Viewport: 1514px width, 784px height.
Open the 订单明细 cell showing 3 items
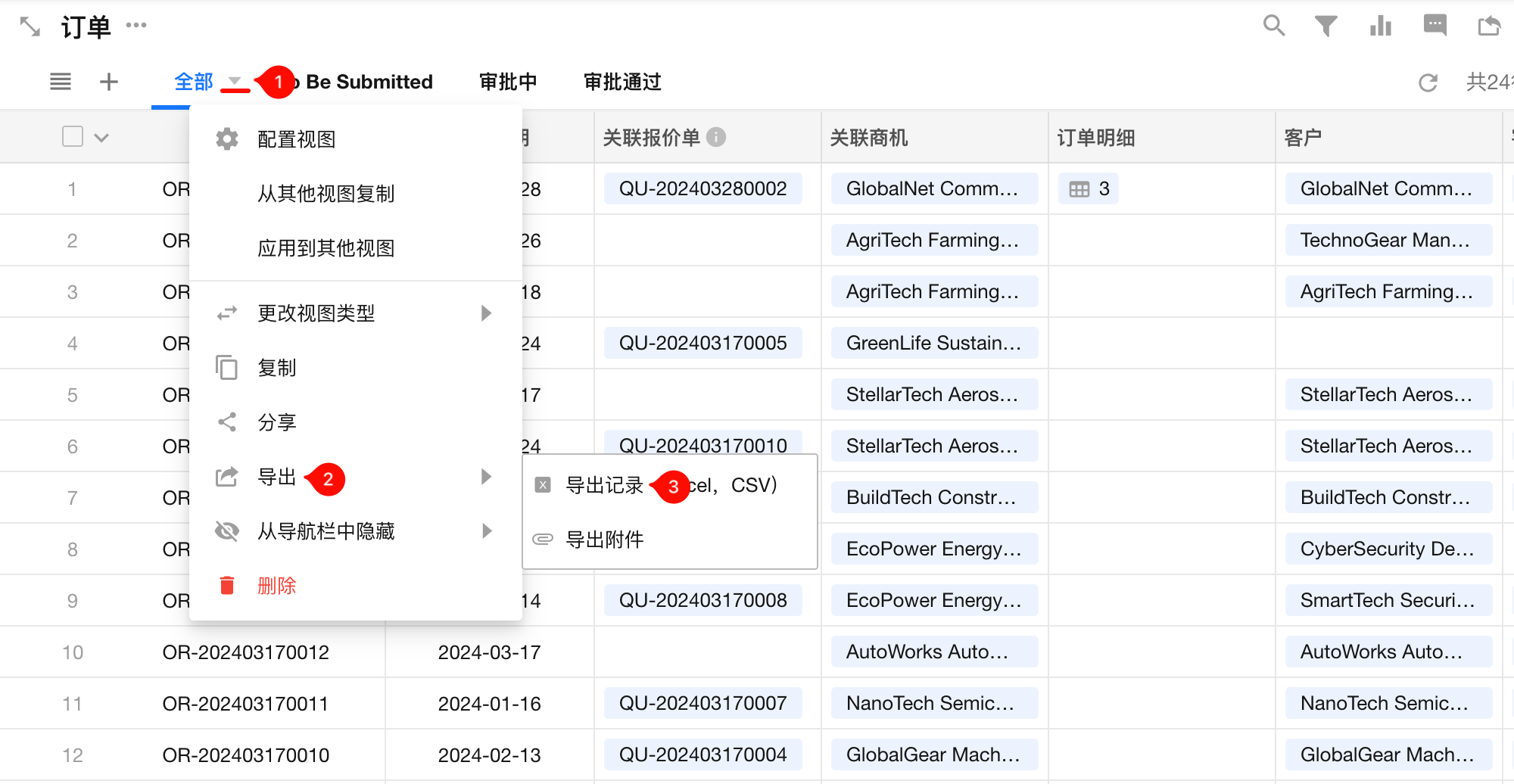pyautogui.click(x=1089, y=188)
